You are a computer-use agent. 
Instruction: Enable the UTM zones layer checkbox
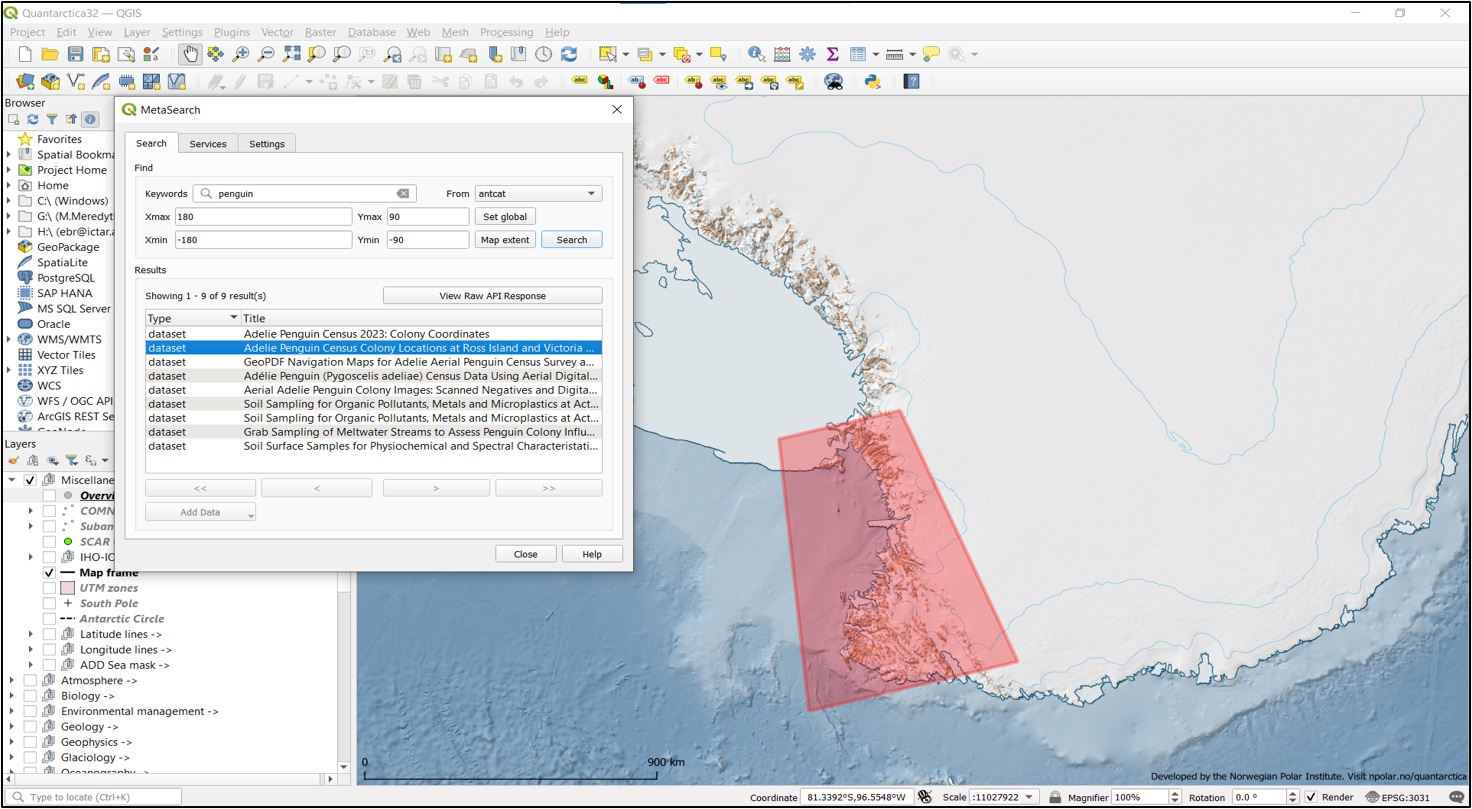[x=49, y=588]
